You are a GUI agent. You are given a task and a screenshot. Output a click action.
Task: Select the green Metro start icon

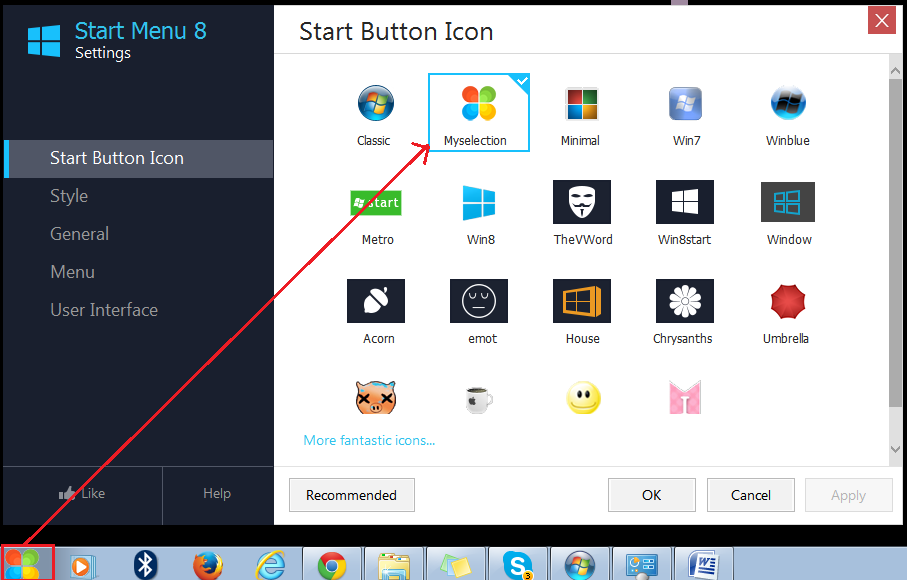pos(375,203)
